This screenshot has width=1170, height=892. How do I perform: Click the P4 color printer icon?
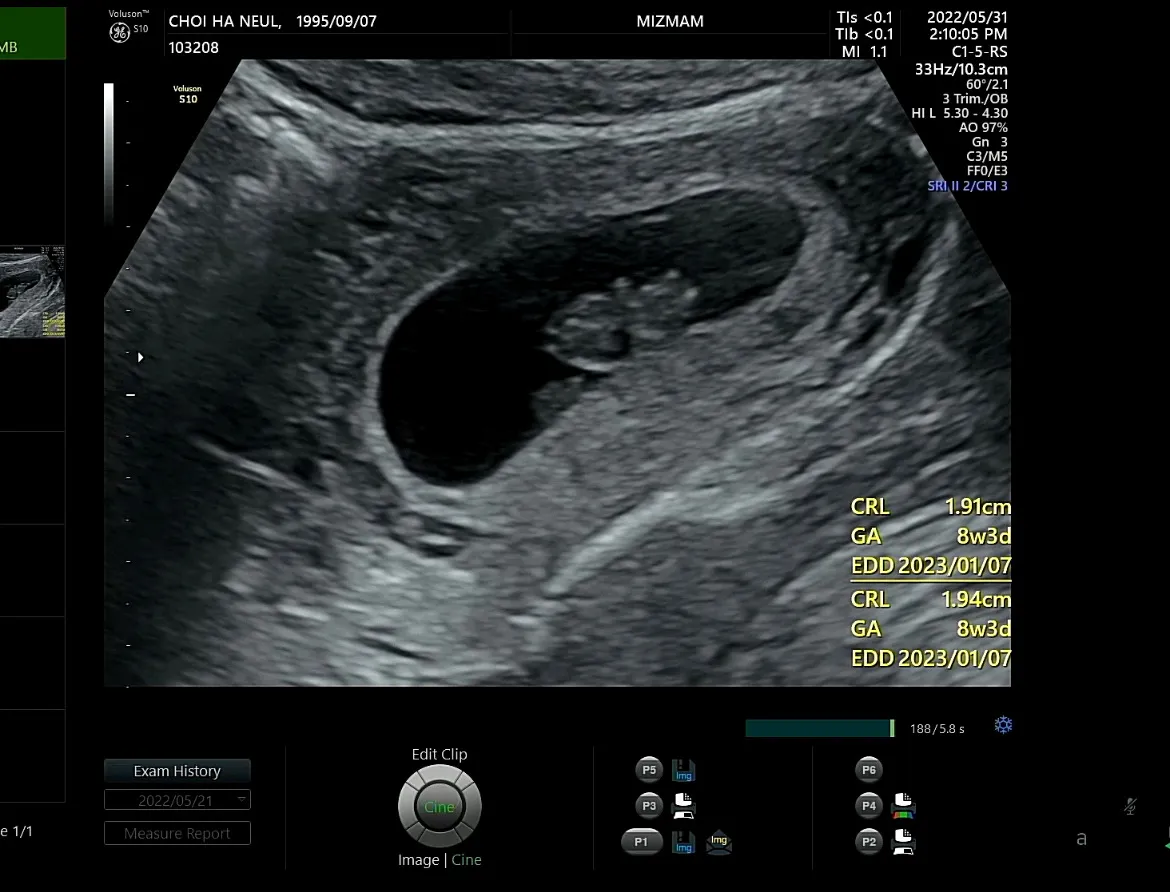[x=903, y=805]
